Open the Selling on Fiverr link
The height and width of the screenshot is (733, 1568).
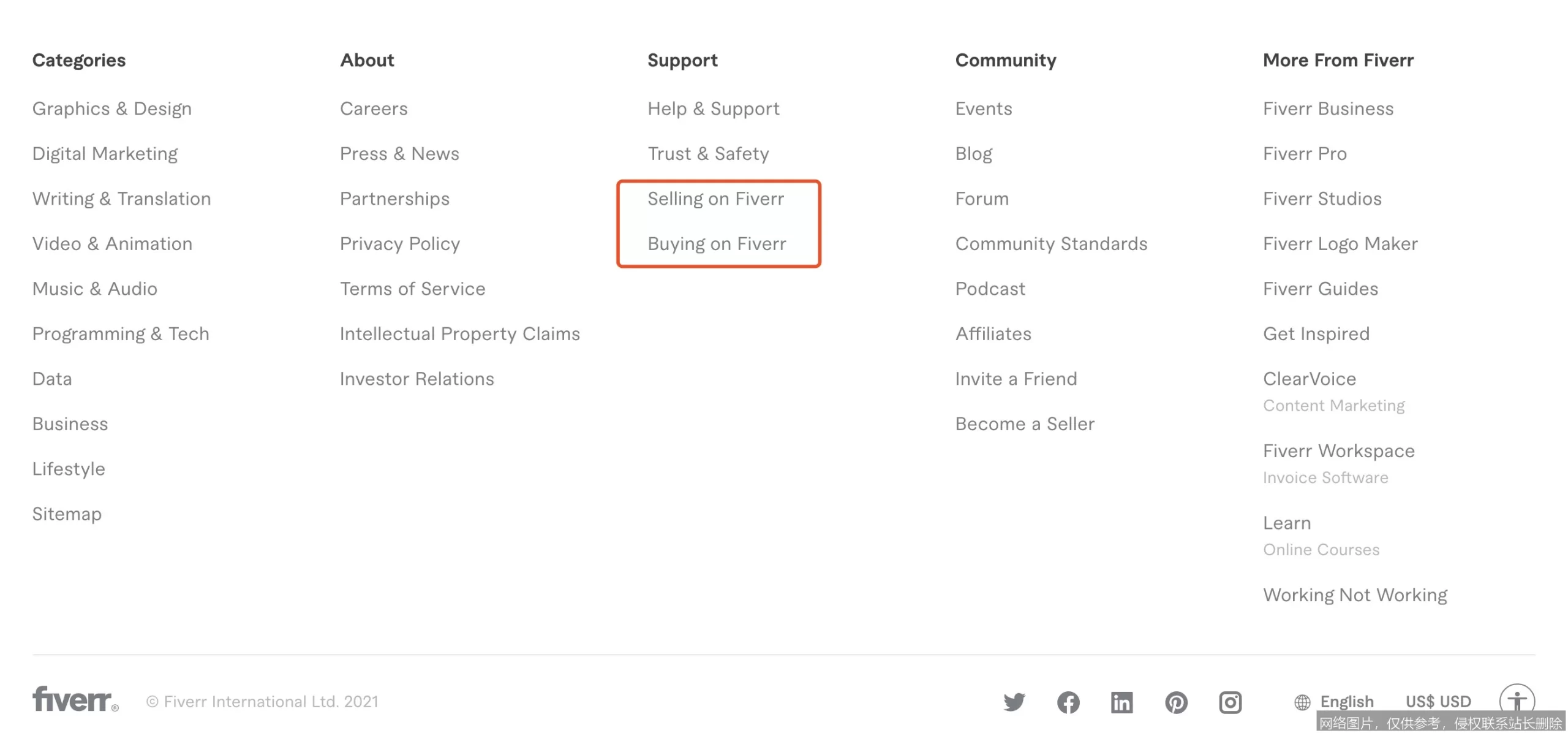point(715,199)
